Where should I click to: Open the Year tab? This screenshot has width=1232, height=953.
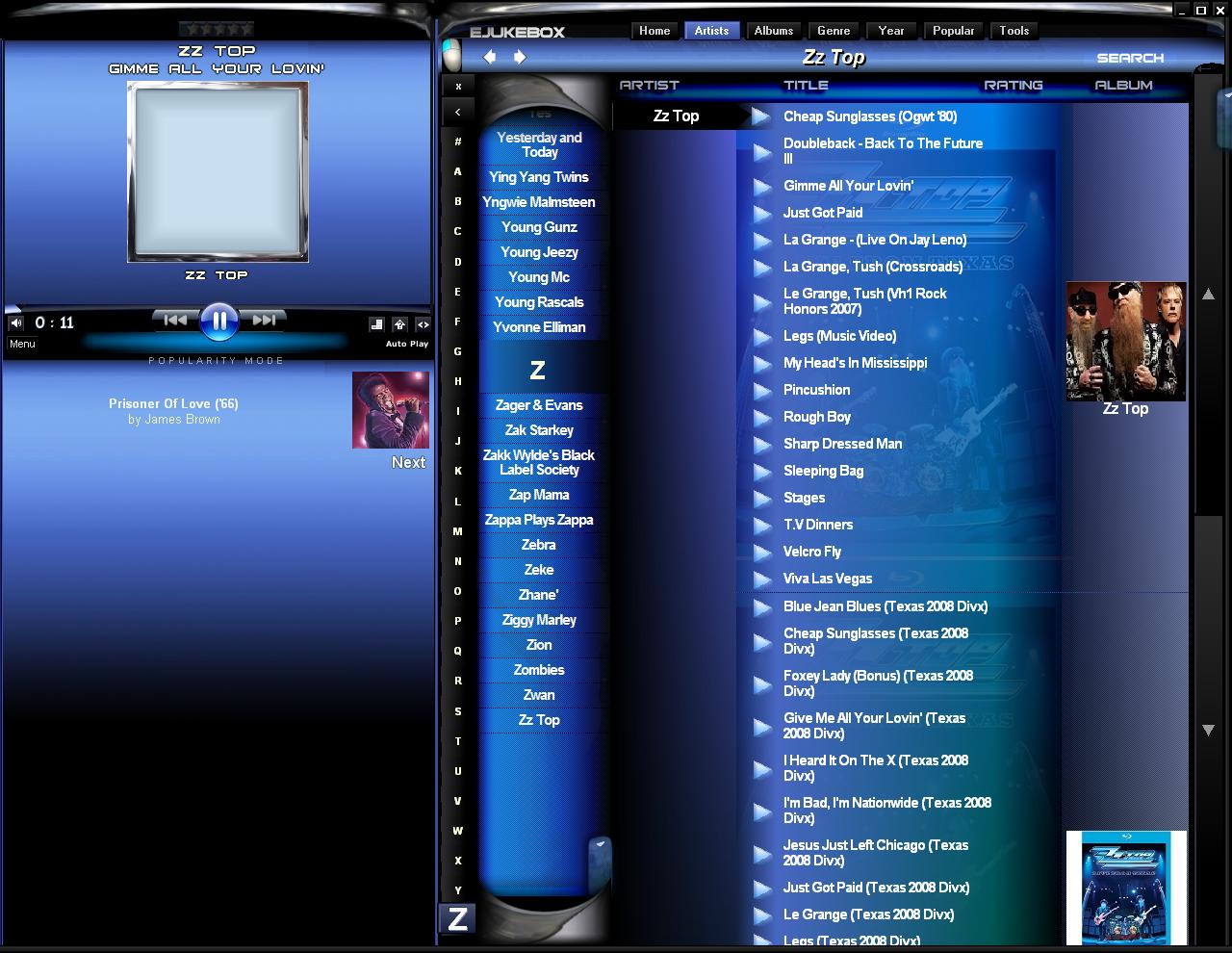[891, 31]
